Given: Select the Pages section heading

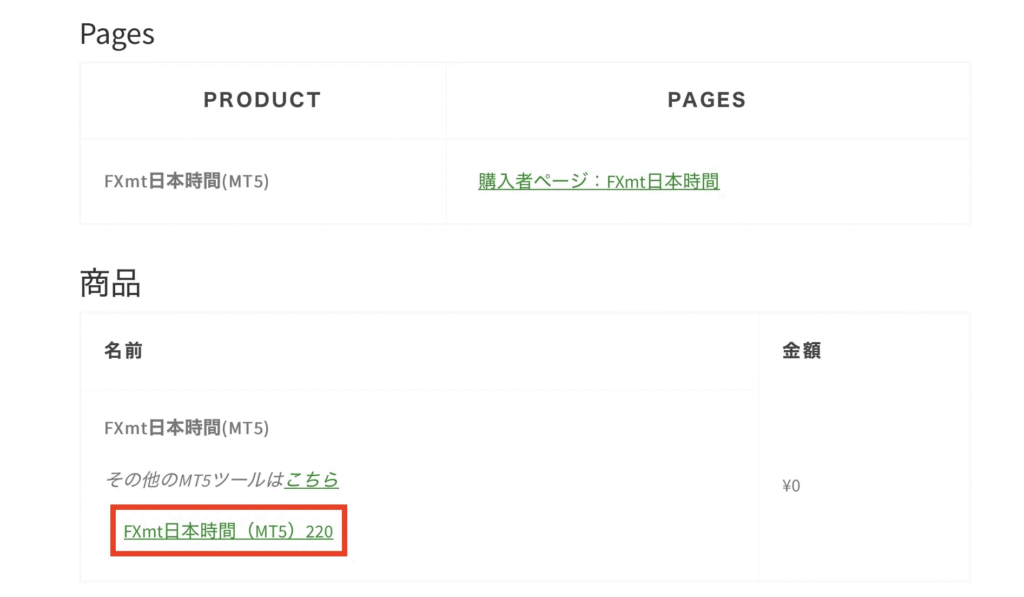Looking at the screenshot, I should click(x=118, y=33).
